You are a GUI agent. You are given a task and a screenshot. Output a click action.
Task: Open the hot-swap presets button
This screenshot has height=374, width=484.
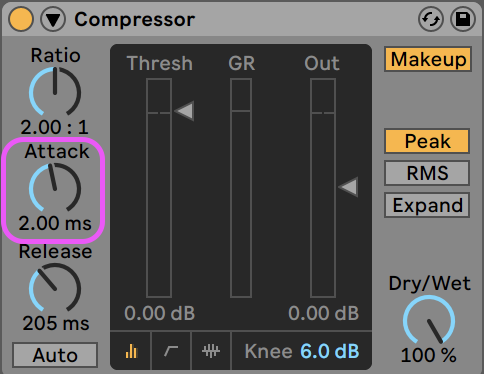[431, 19]
